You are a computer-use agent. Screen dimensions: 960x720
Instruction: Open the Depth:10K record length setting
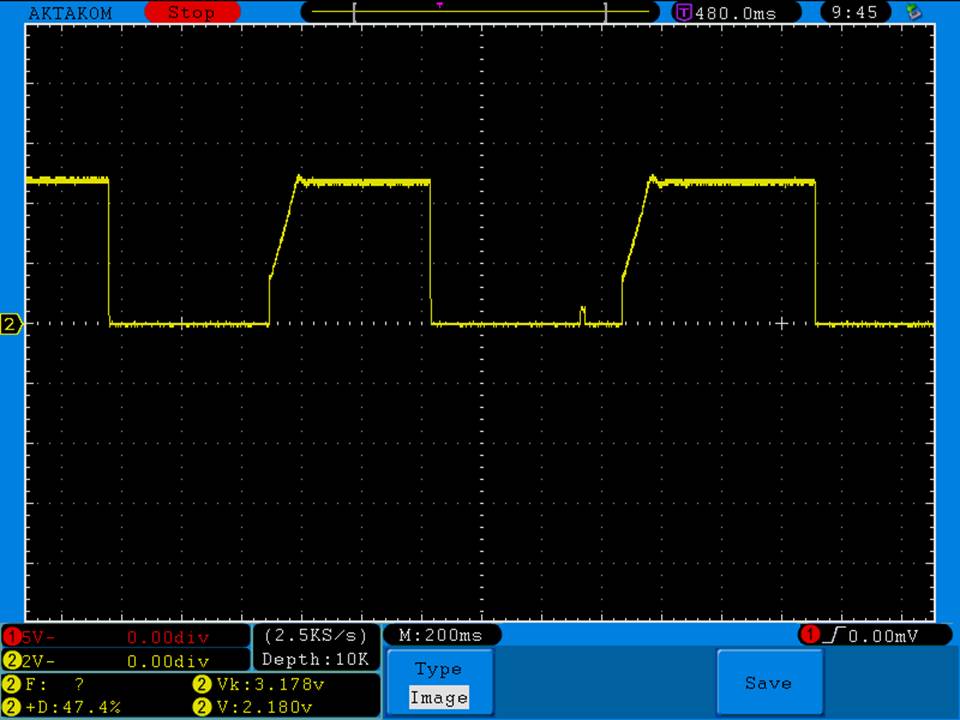[315, 660]
